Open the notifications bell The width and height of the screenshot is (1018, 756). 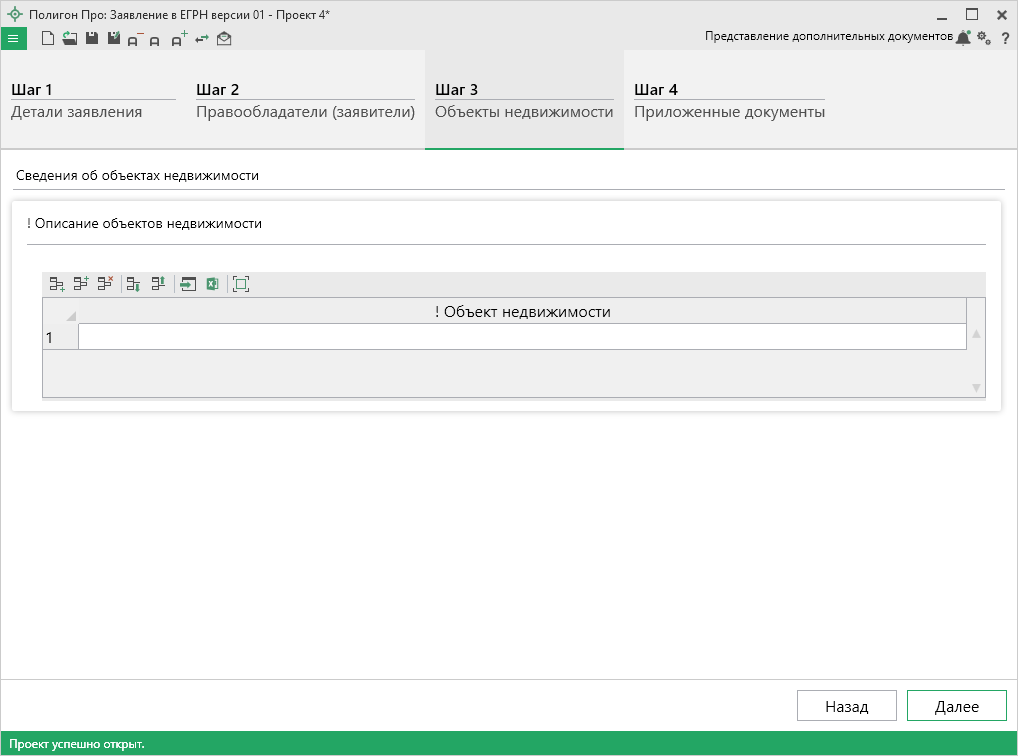pyautogui.click(x=963, y=38)
